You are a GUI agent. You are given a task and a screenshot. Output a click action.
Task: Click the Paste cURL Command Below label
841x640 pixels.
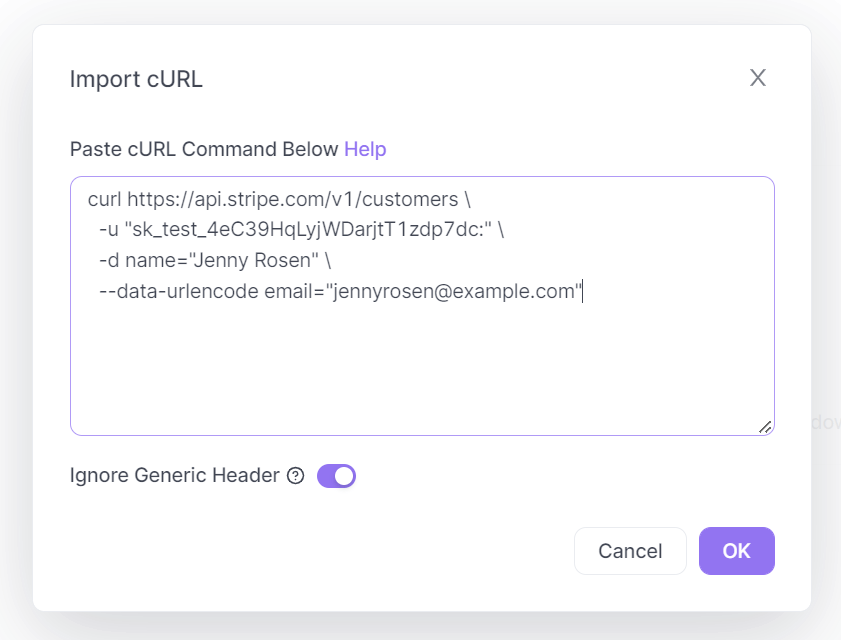tap(202, 149)
